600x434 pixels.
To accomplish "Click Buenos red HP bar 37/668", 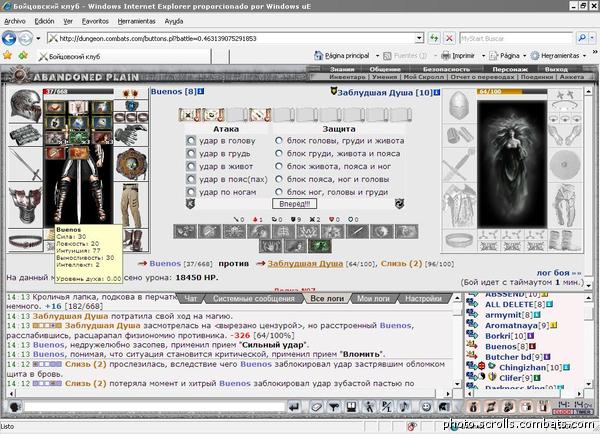I will click(78, 91).
